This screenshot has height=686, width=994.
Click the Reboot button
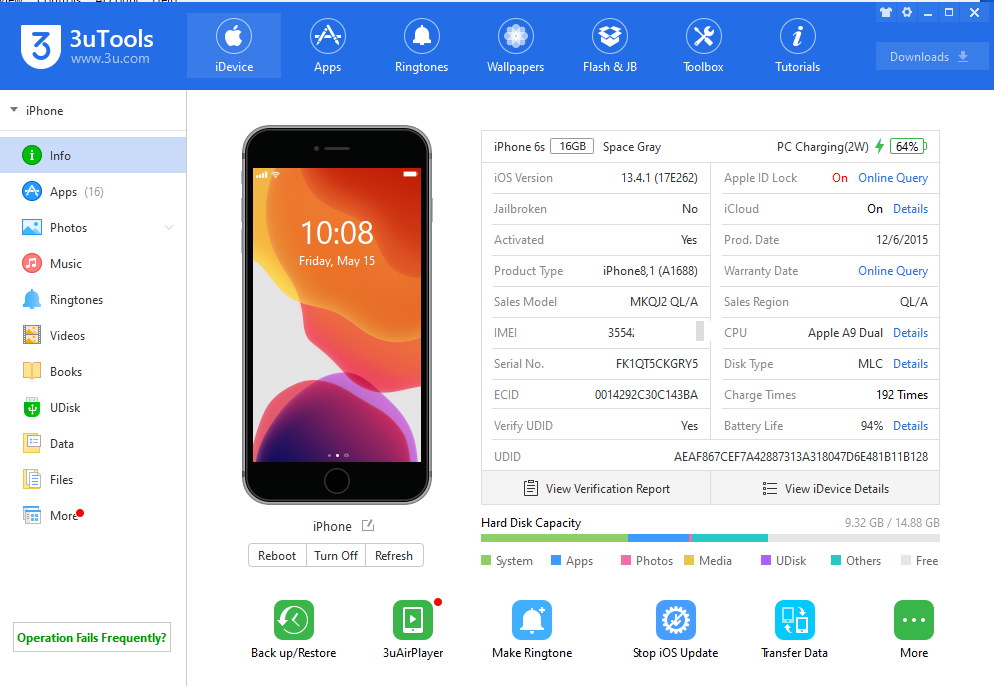[x=277, y=555]
